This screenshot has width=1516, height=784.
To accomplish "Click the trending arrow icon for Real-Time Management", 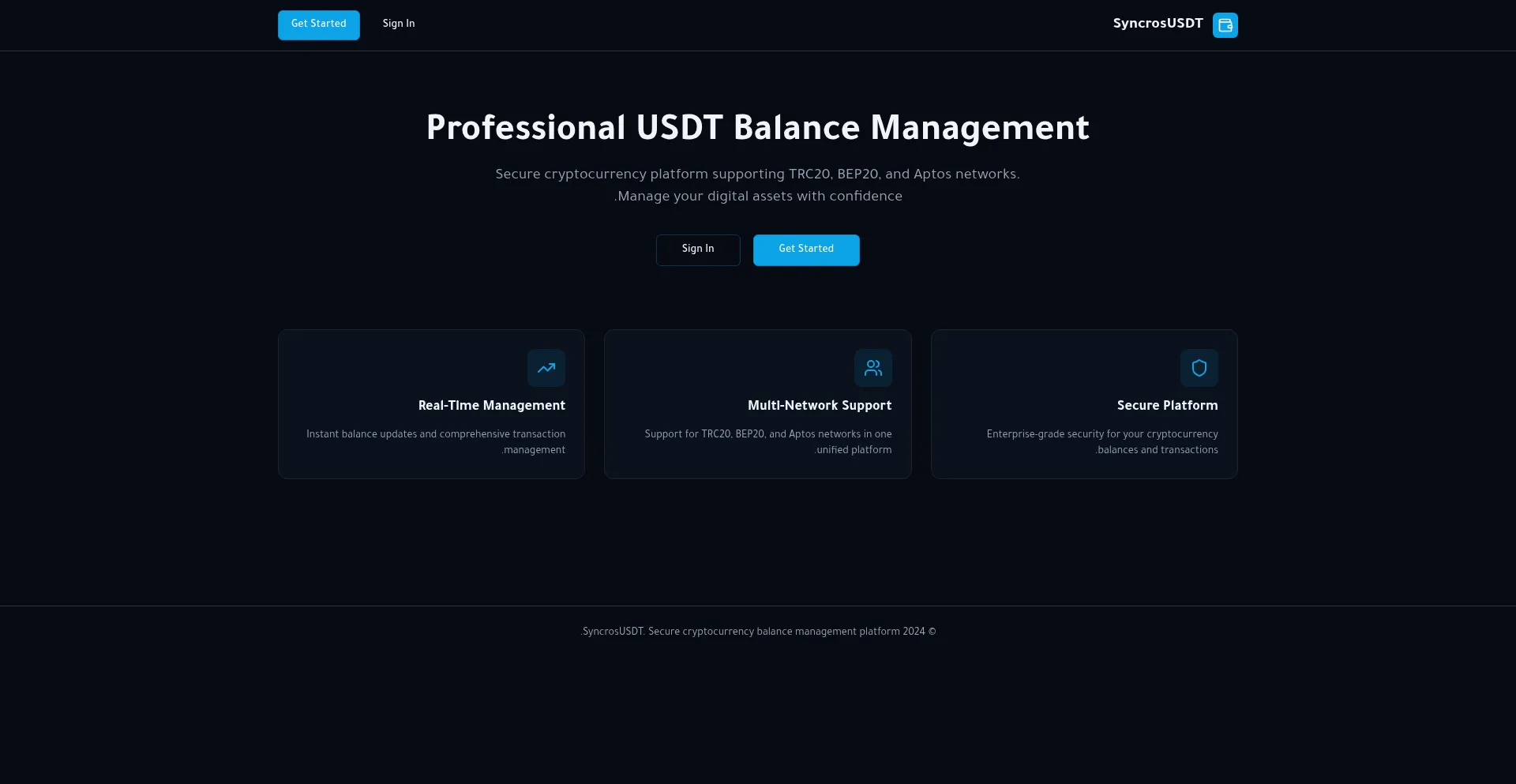I will [x=546, y=368].
